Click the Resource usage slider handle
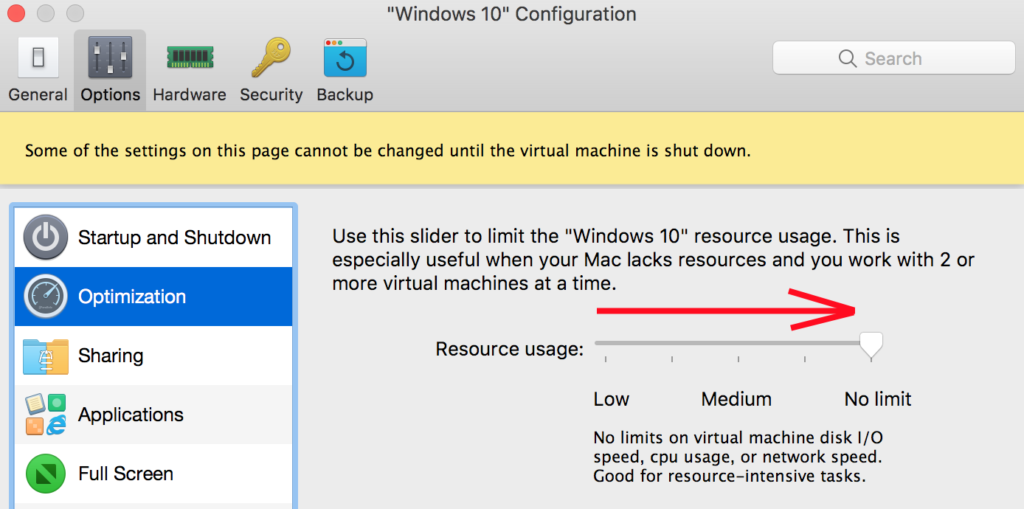The width and height of the screenshot is (1024, 509). [x=871, y=345]
